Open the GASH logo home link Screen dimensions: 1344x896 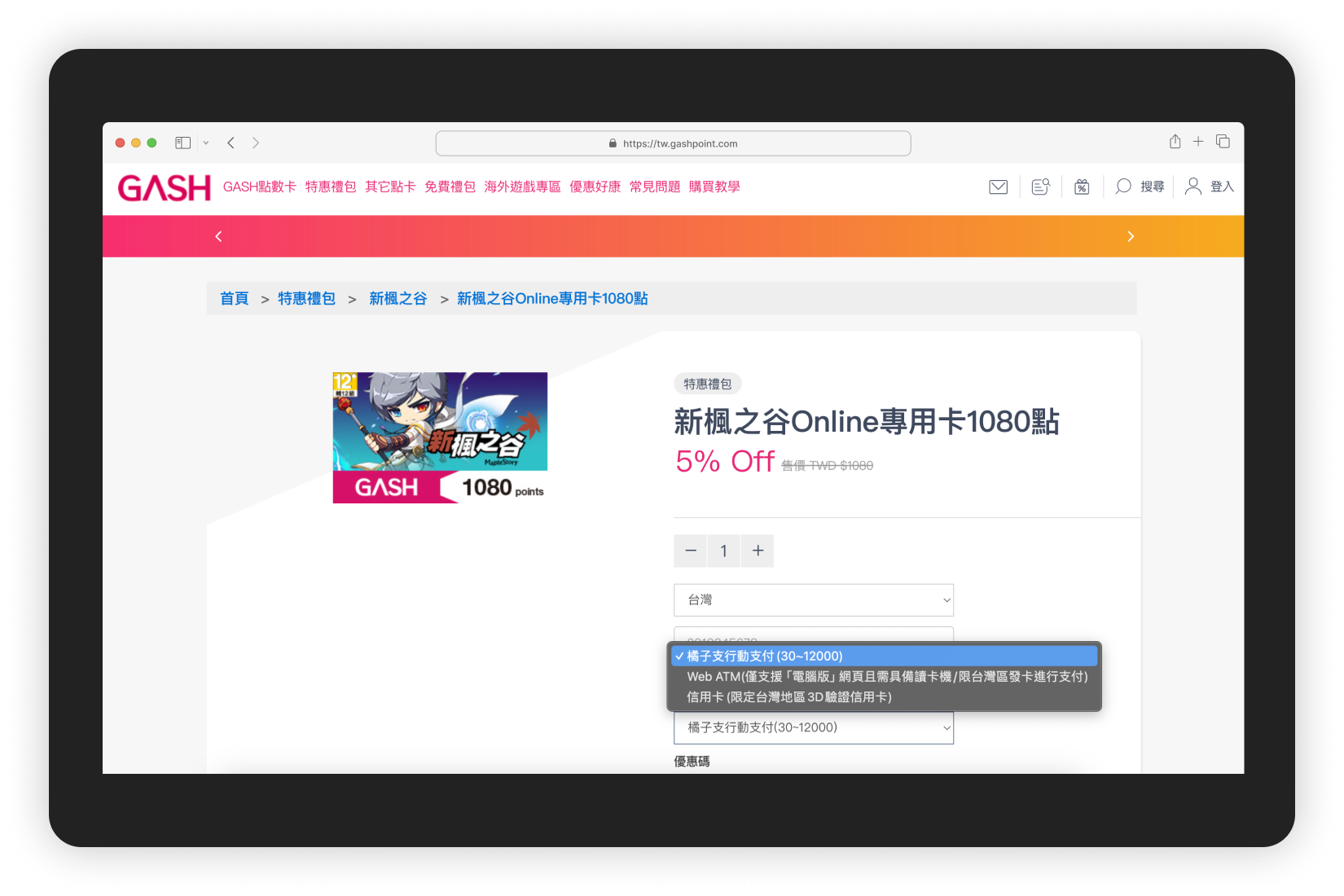[x=165, y=188]
